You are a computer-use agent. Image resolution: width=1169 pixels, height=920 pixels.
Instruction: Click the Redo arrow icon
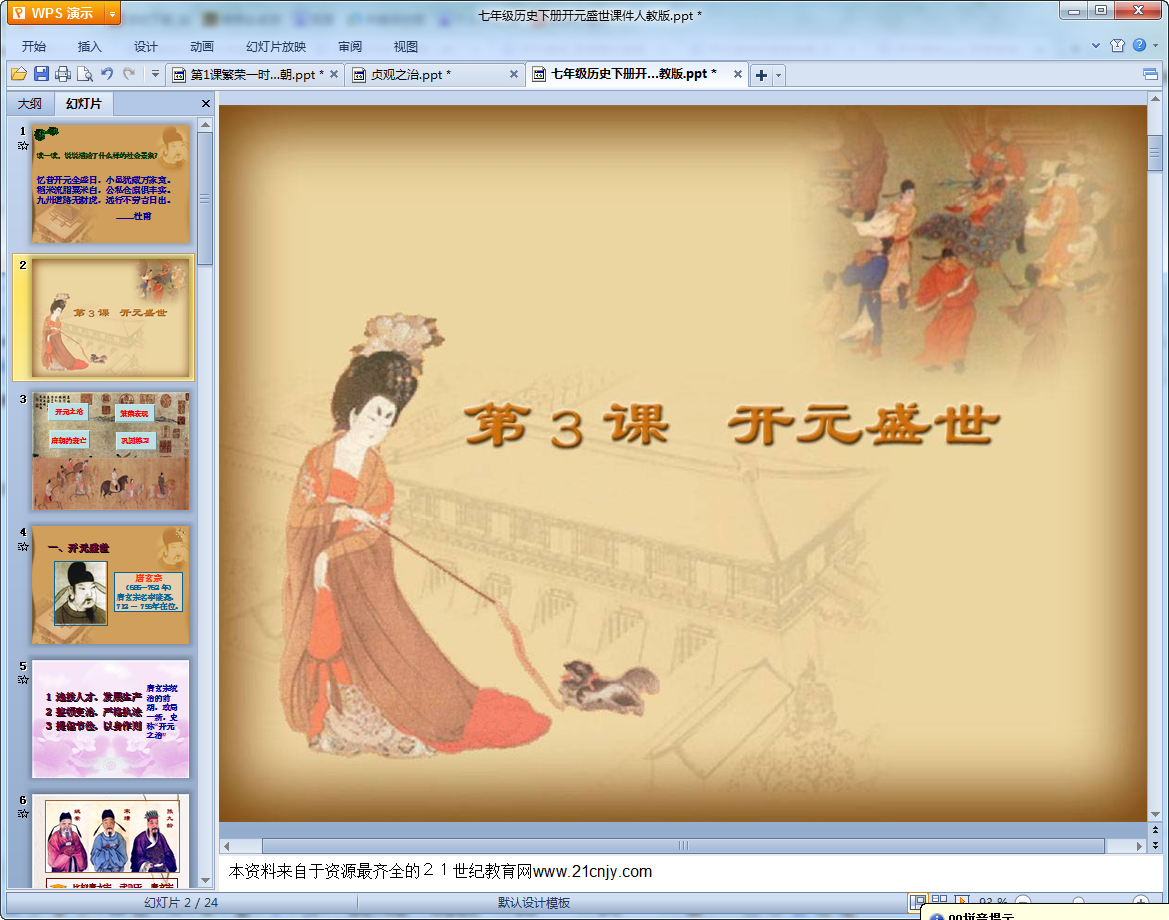(129, 74)
